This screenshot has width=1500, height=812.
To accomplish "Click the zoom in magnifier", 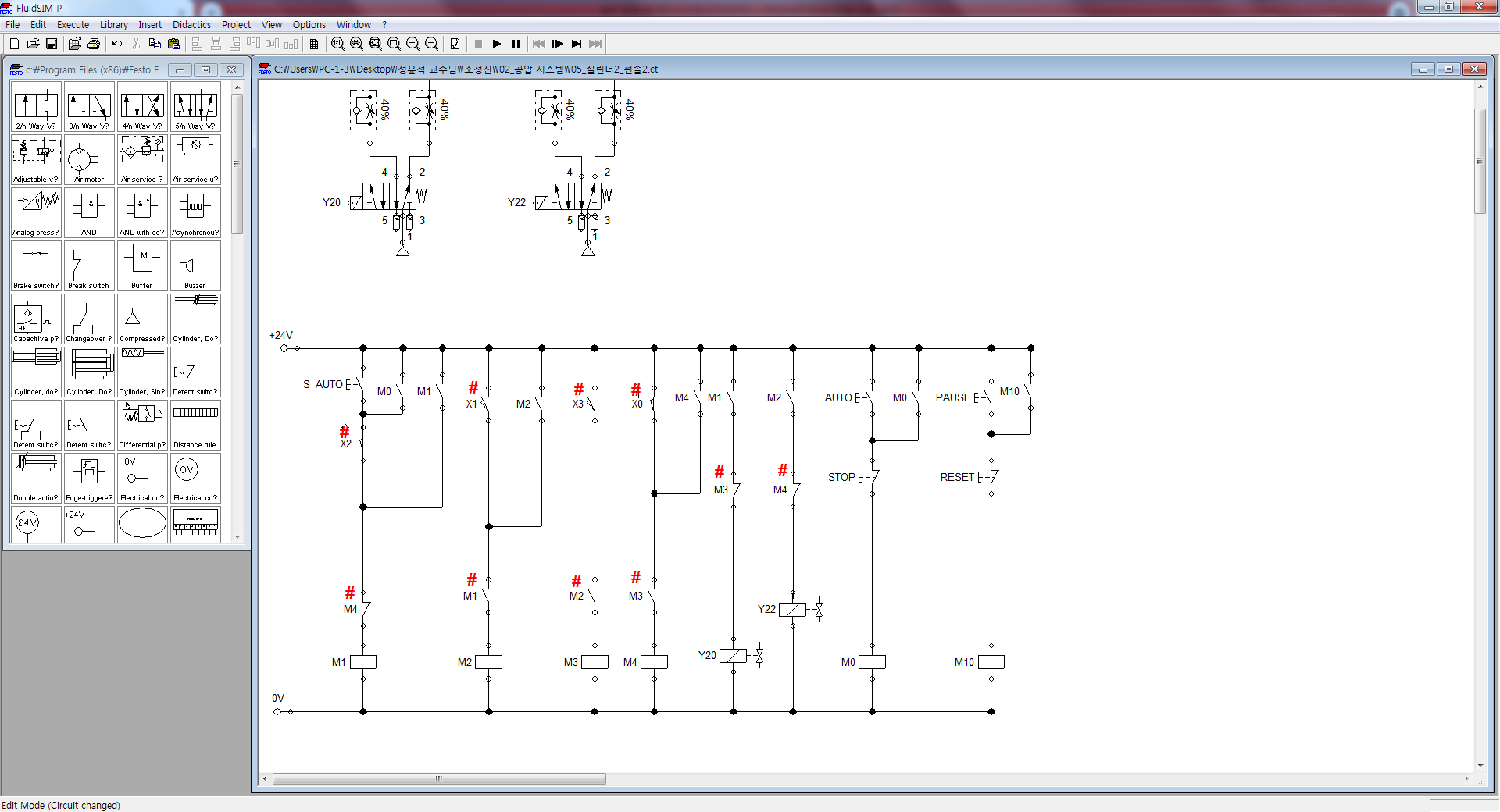I will pos(412,44).
